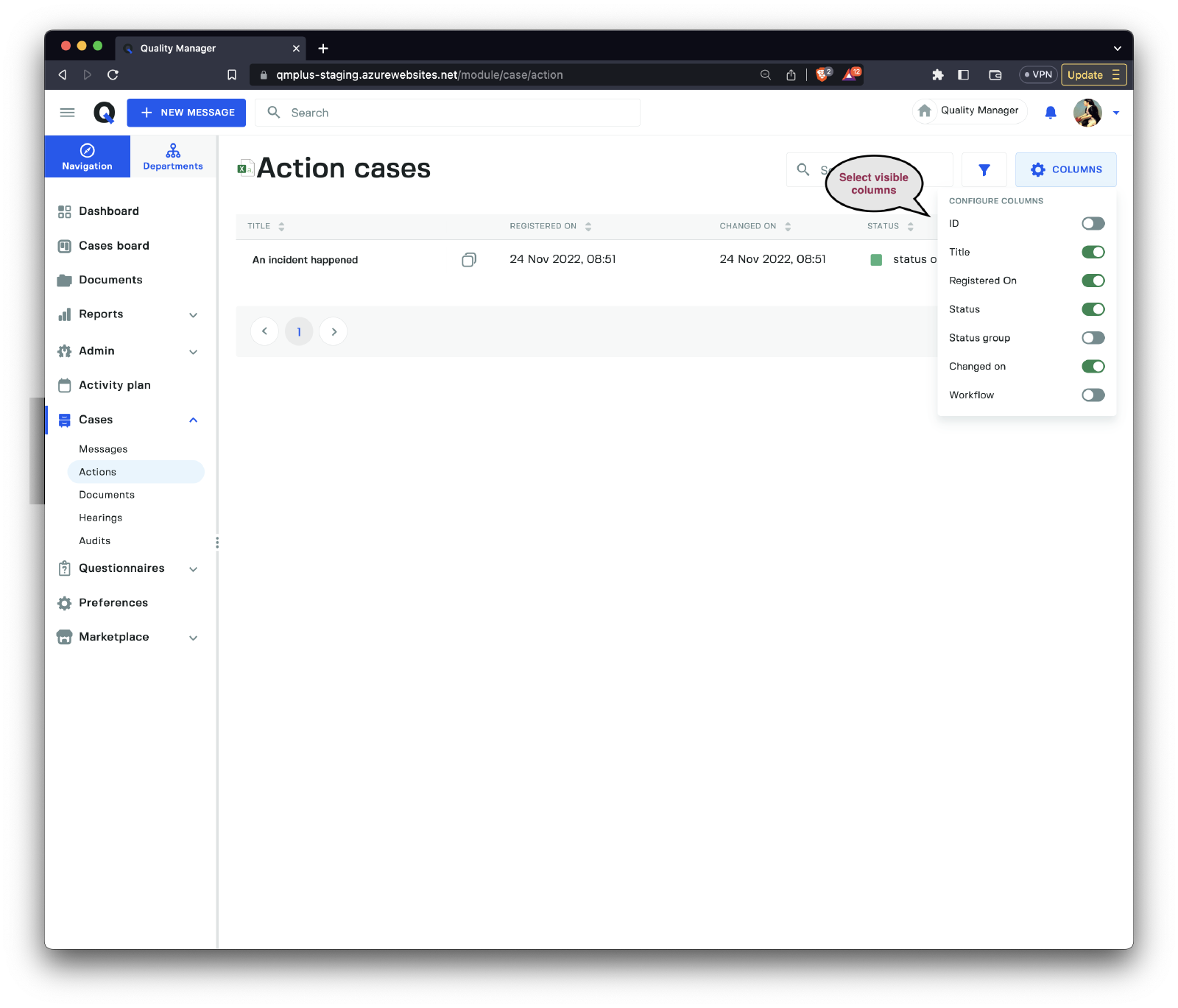The height and width of the screenshot is (1008, 1178).
Task: Open user profile dropdown arrow
Action: 1116,113
